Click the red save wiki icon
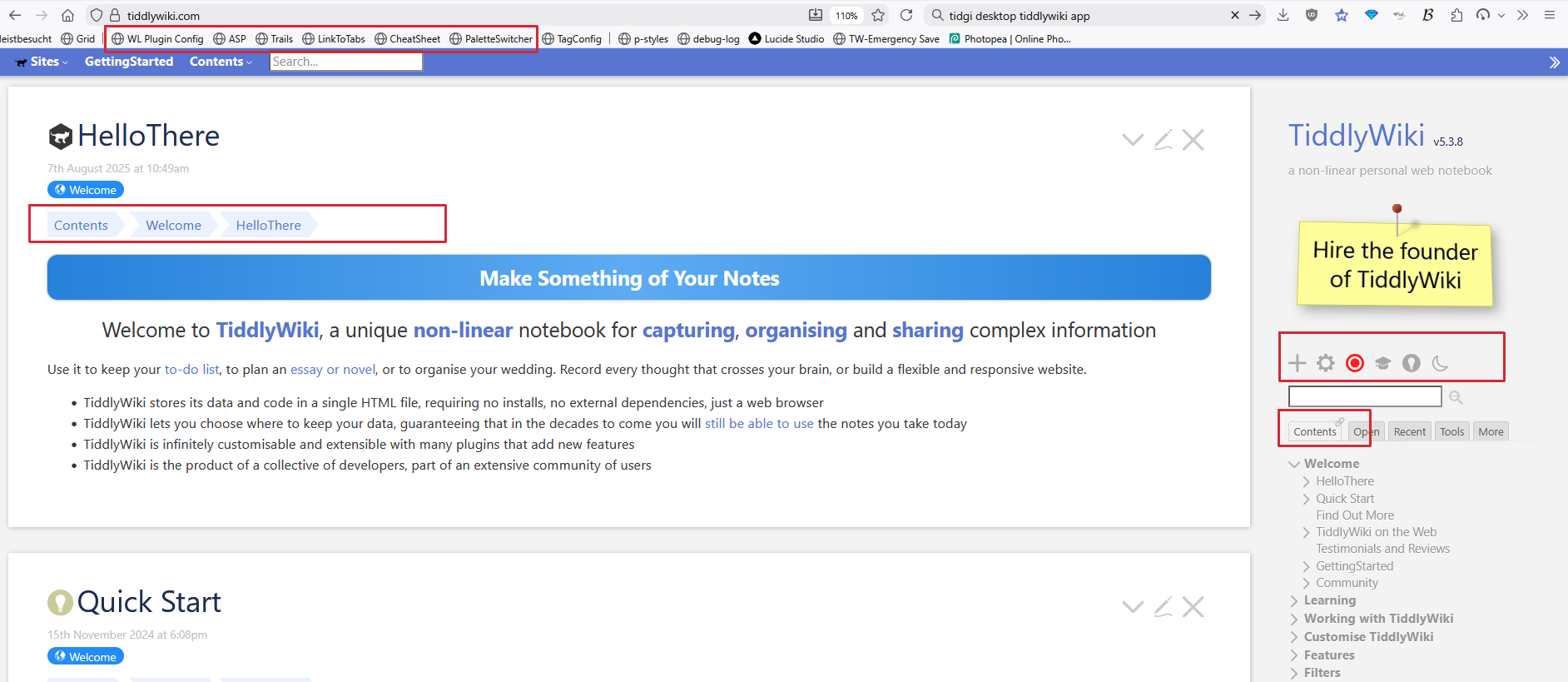Screen dimensions: 1568x682 (x=1355, y=363)
